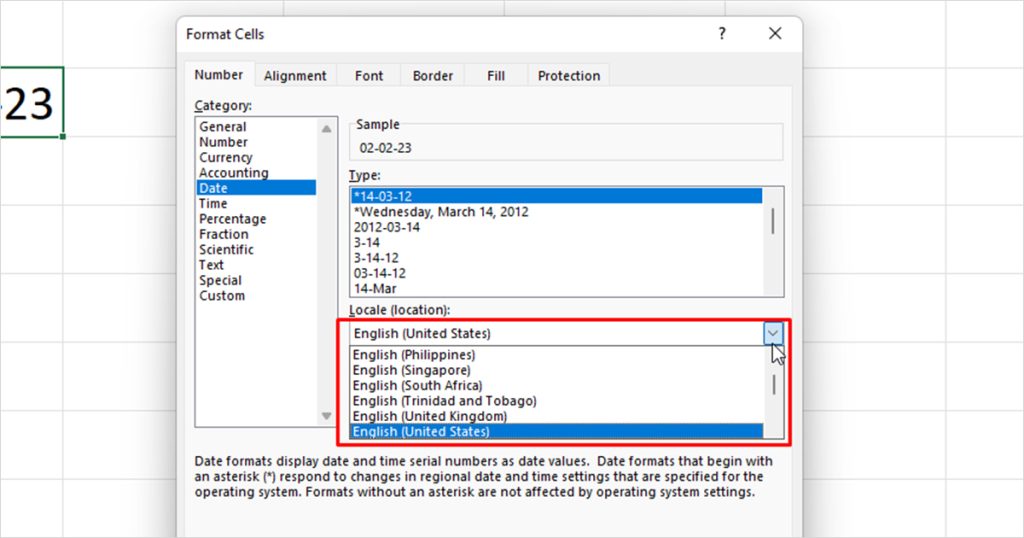Close the Format Cells dialog
1024x538 pixels.
coord(775,33)
